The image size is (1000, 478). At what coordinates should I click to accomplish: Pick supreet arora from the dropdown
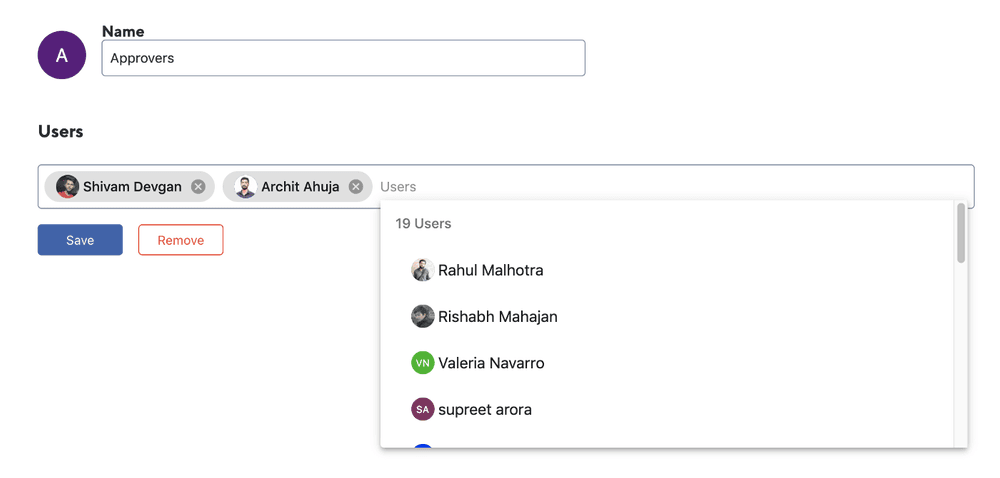coord(485,409)
